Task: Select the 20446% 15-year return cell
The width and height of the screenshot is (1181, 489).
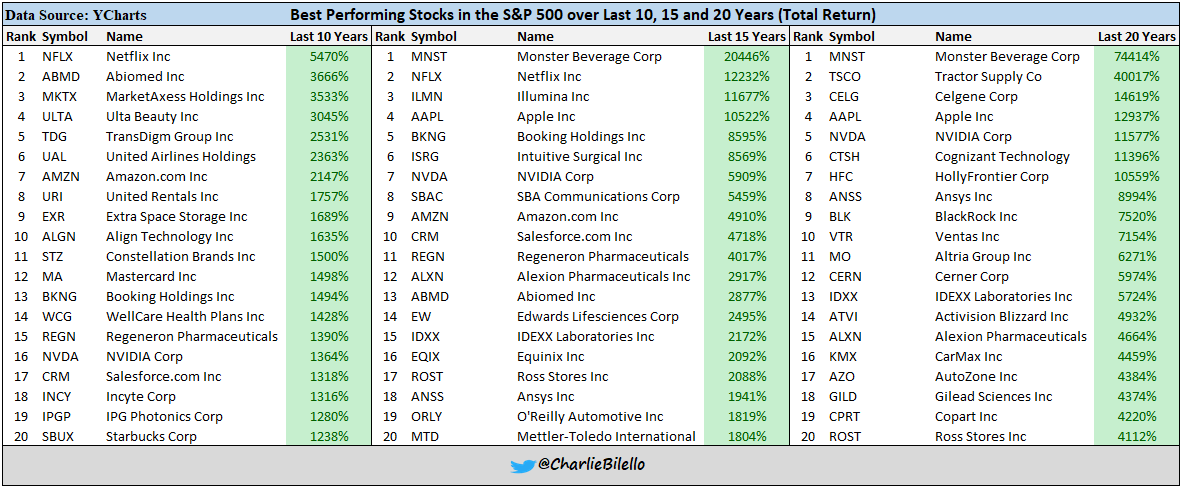Action: [745, 57]
